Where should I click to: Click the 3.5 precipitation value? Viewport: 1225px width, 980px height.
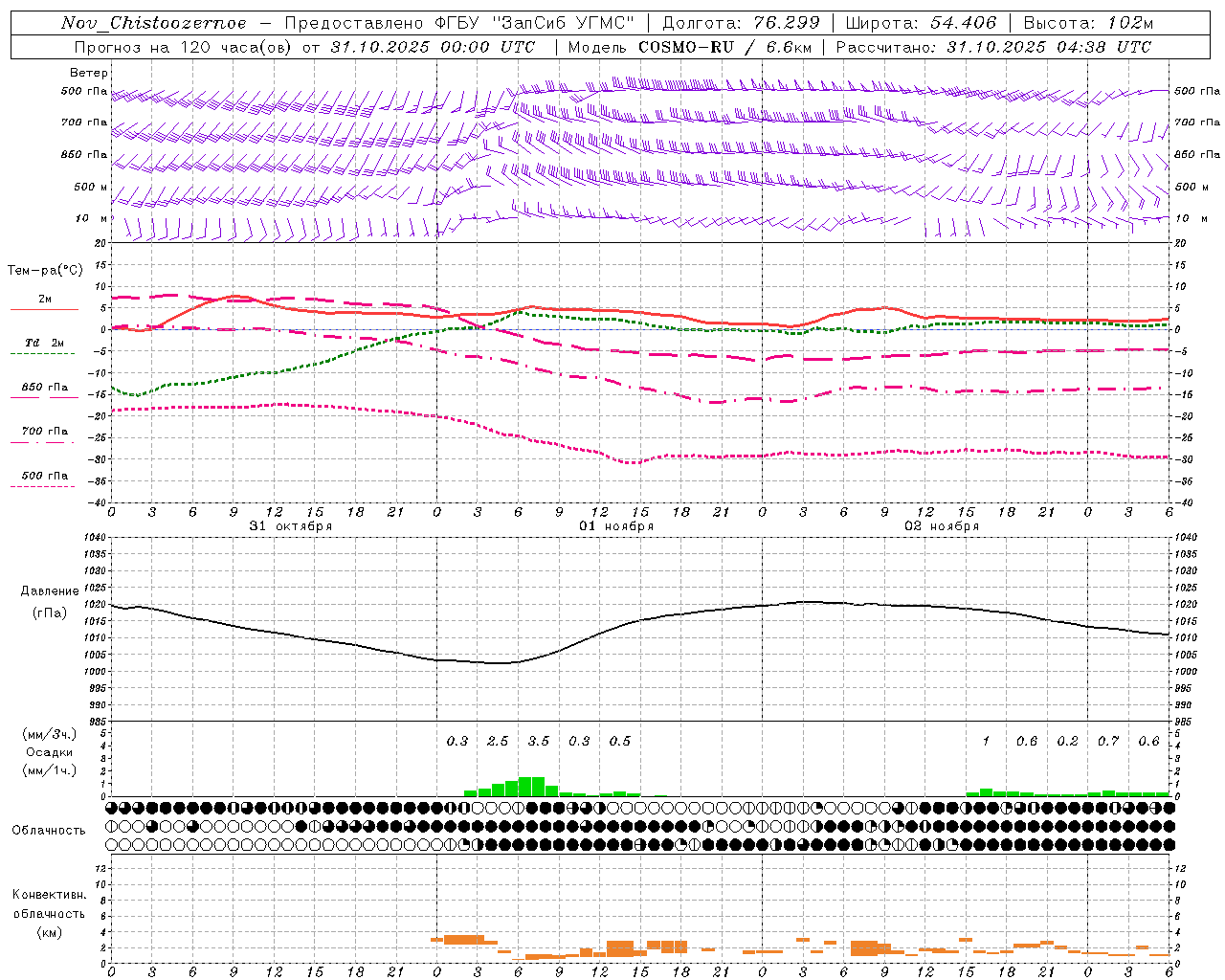(539, 741)
